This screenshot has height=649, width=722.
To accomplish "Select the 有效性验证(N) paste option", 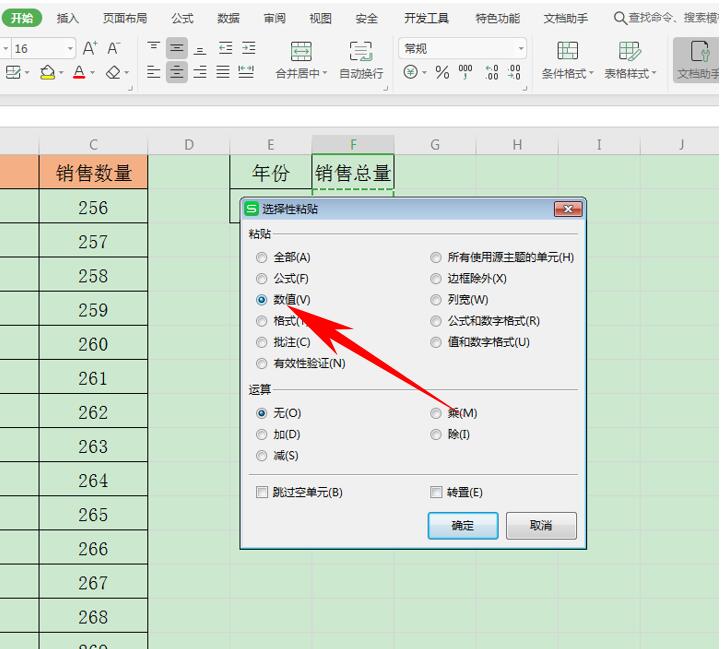I will click(x=262, y=363).
